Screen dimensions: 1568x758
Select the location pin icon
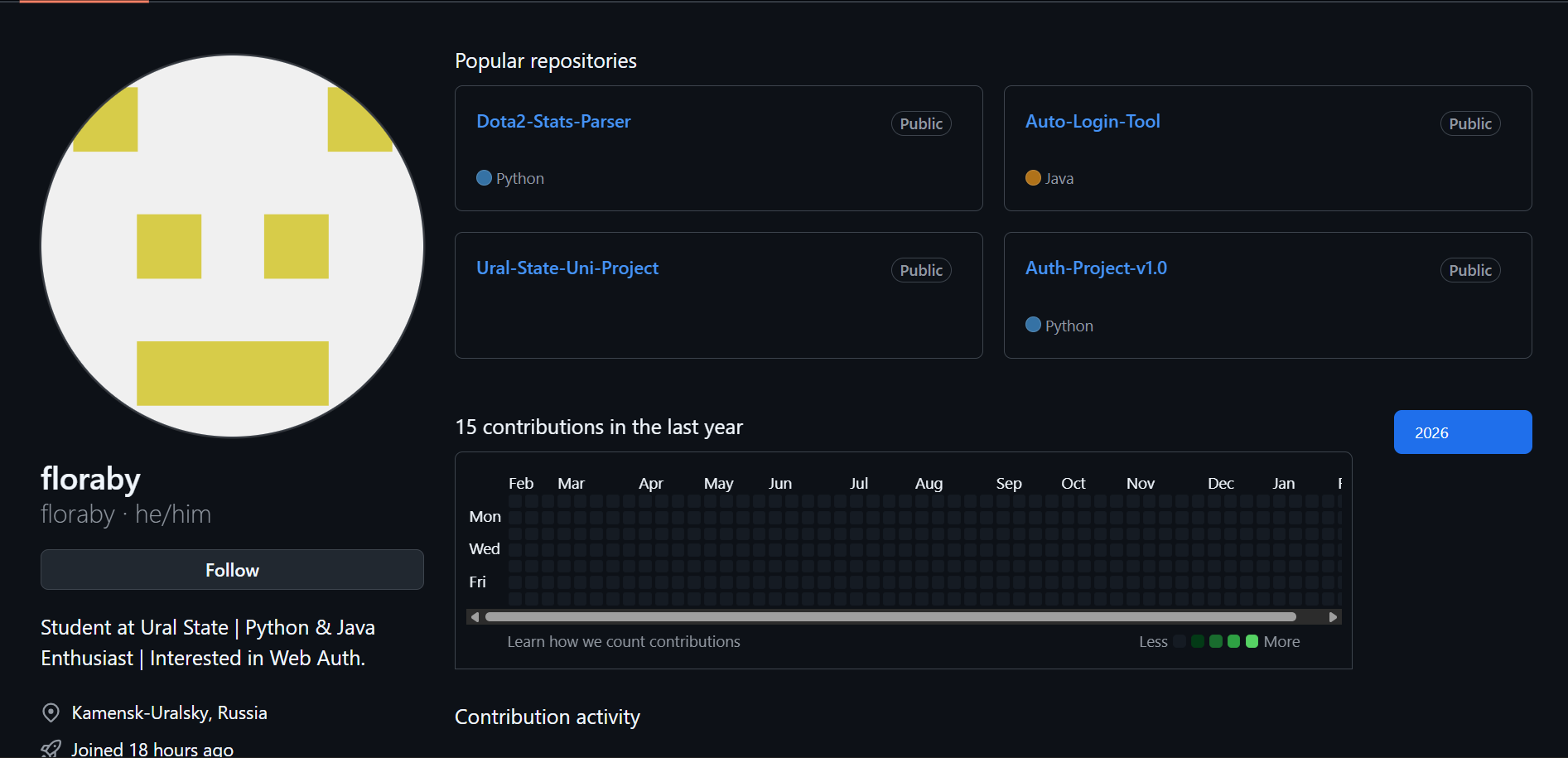coord(51,712)
